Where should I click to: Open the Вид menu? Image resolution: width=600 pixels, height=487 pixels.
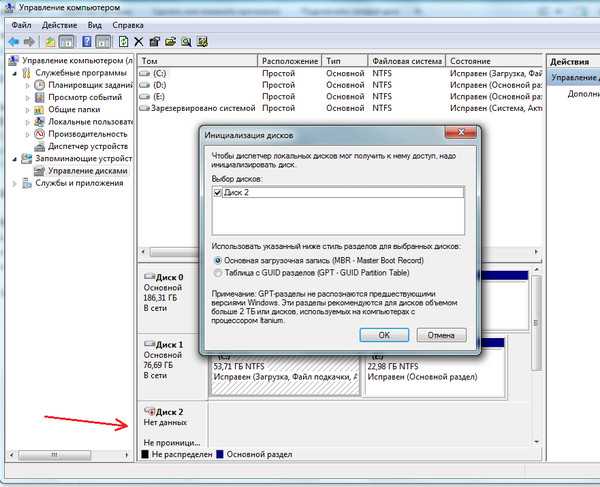(95, 25)
